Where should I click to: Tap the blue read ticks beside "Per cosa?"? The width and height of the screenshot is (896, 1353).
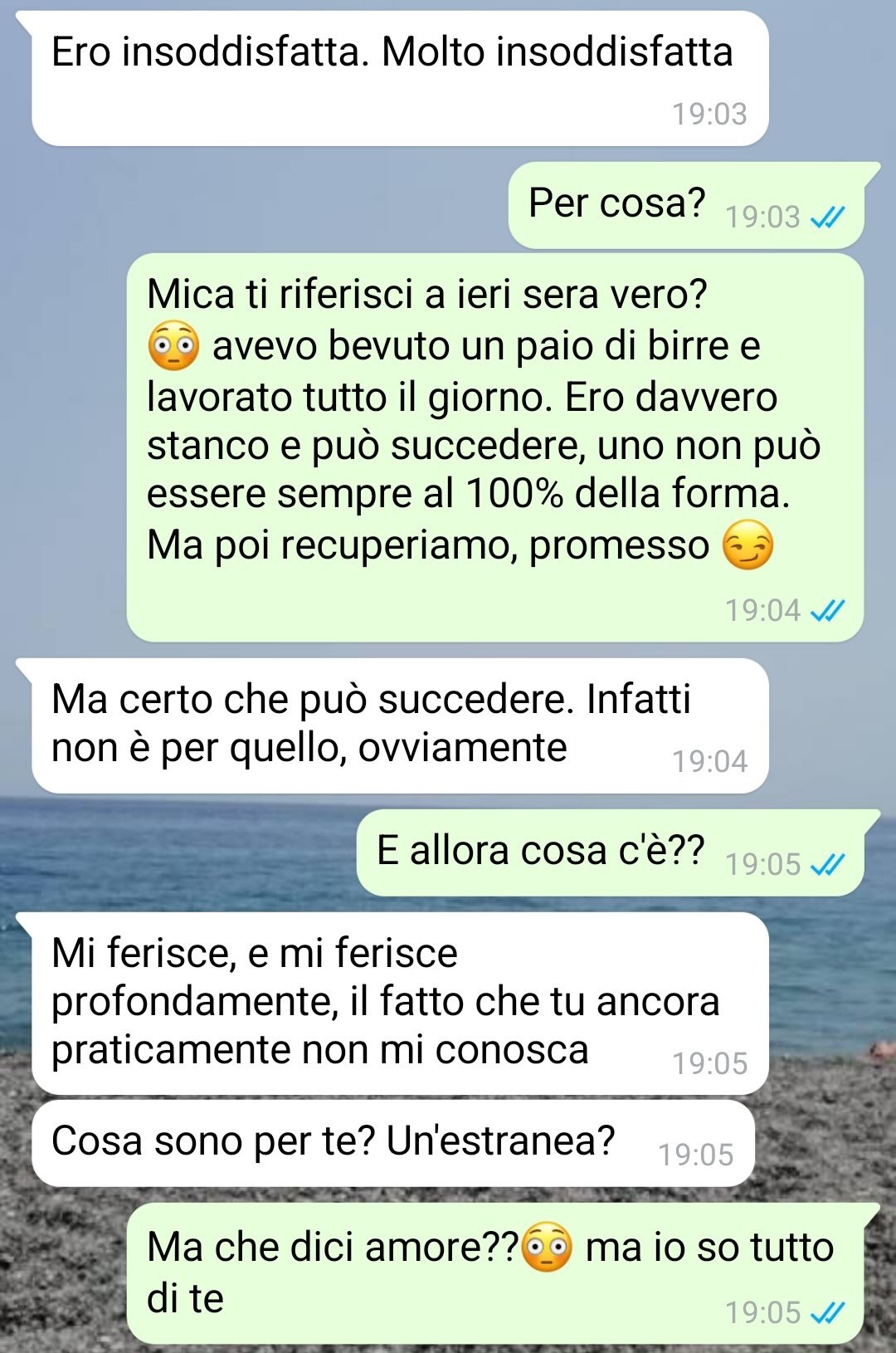coord(827,217)
